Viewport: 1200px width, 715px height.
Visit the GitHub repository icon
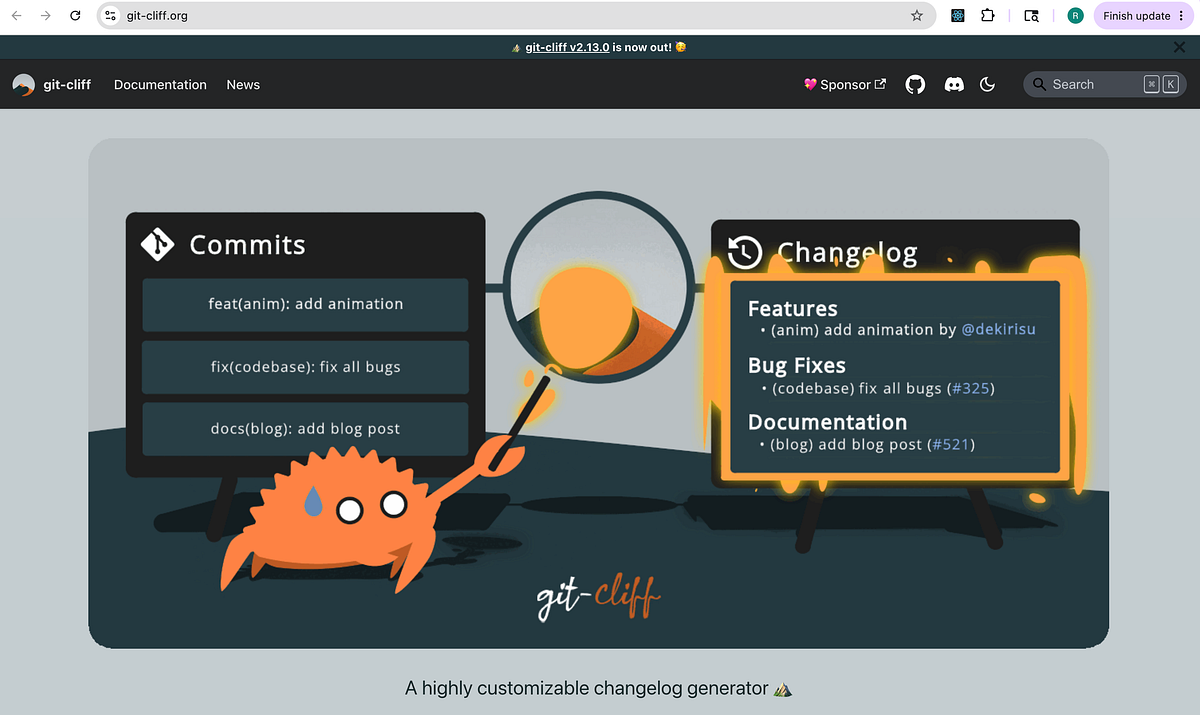pyautogui.click(x=915, y=85)
